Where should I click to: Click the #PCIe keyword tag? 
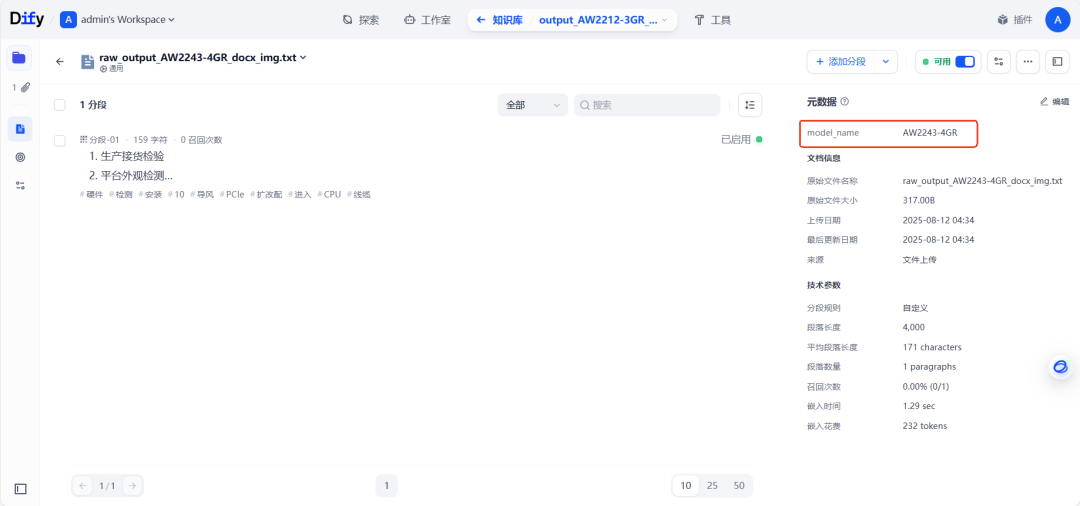click(232, 194)
